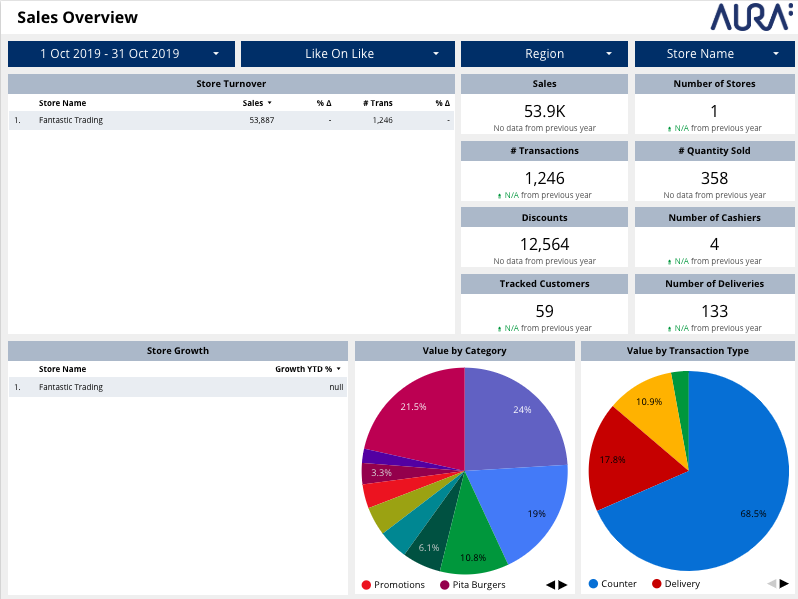
Task: Expand the Like On Like dropdown
Action: coord(347,54)
